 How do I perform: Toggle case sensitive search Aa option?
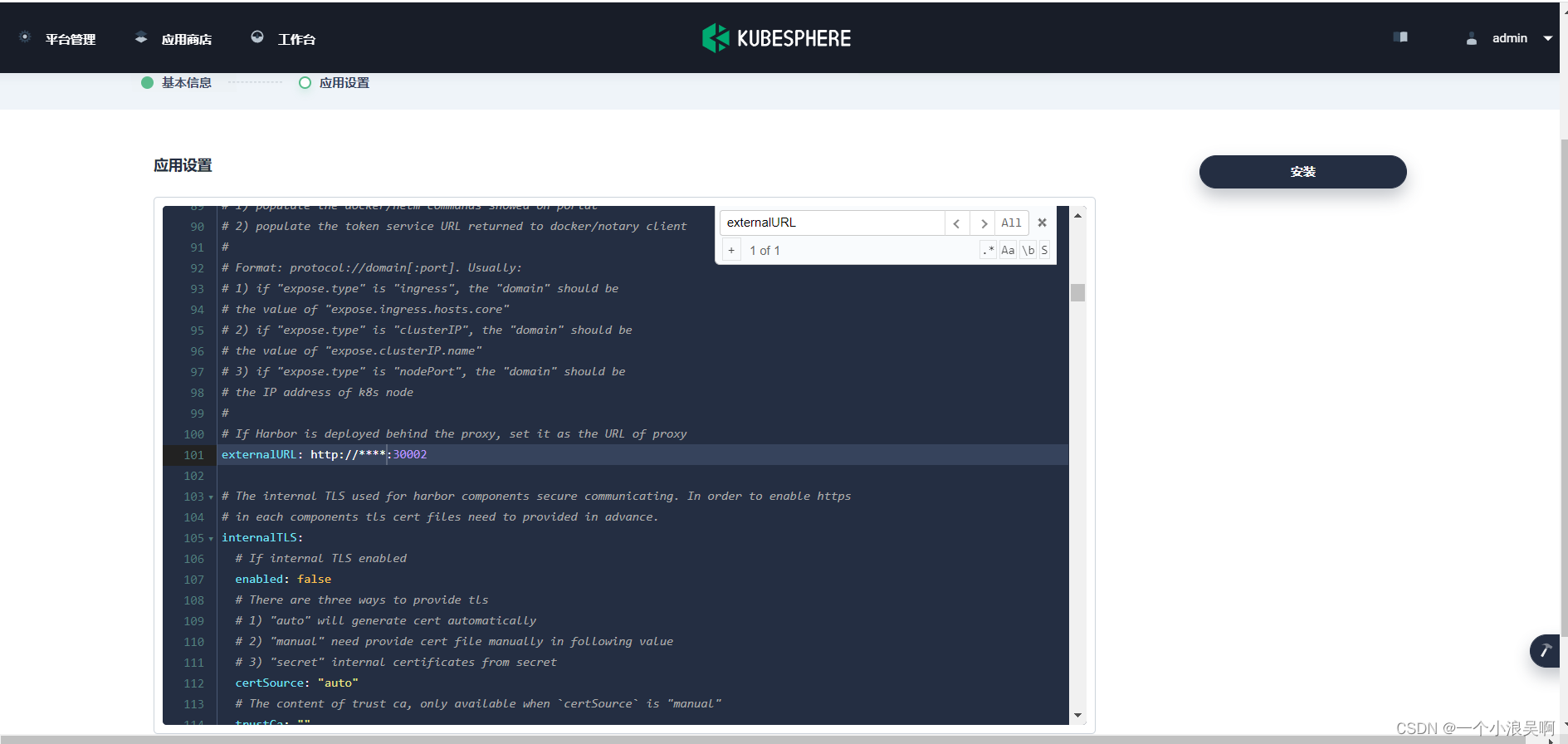click(x=1008, y=250)
